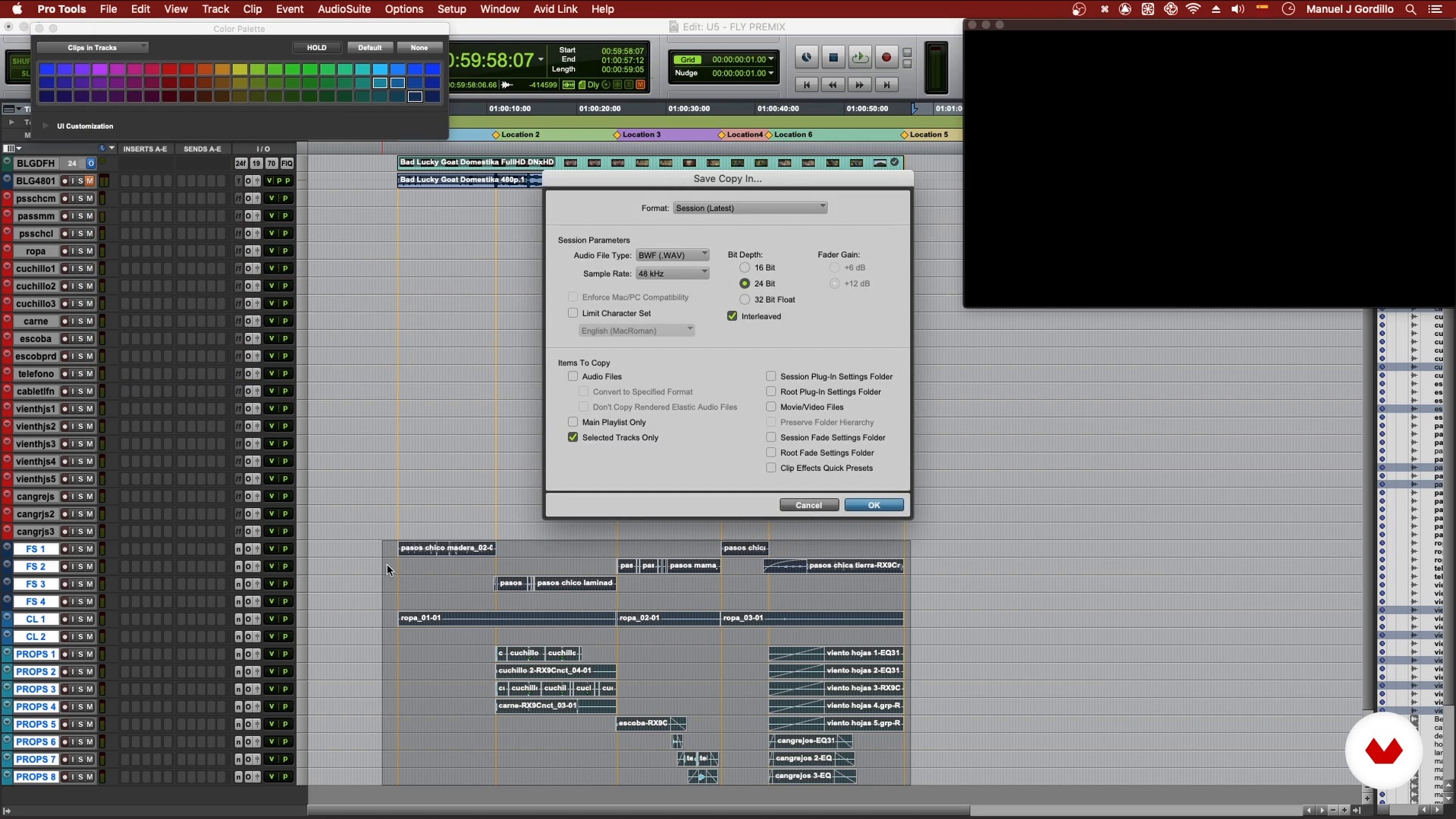Enable Limit Character Set
Screen dimensions: 1456x819
tap(573, 313)
